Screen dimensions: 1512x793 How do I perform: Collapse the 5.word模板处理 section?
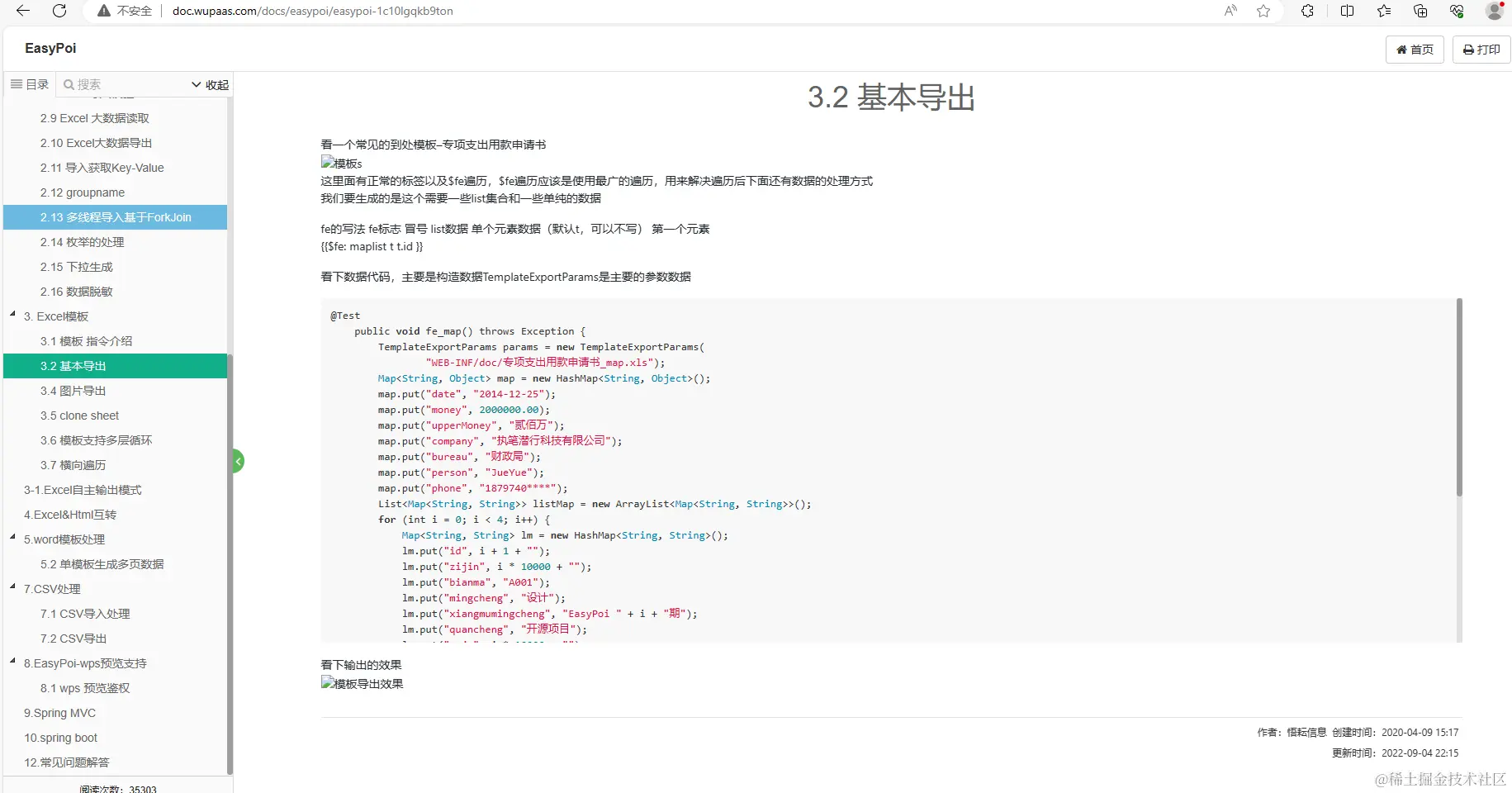[12, 536]
